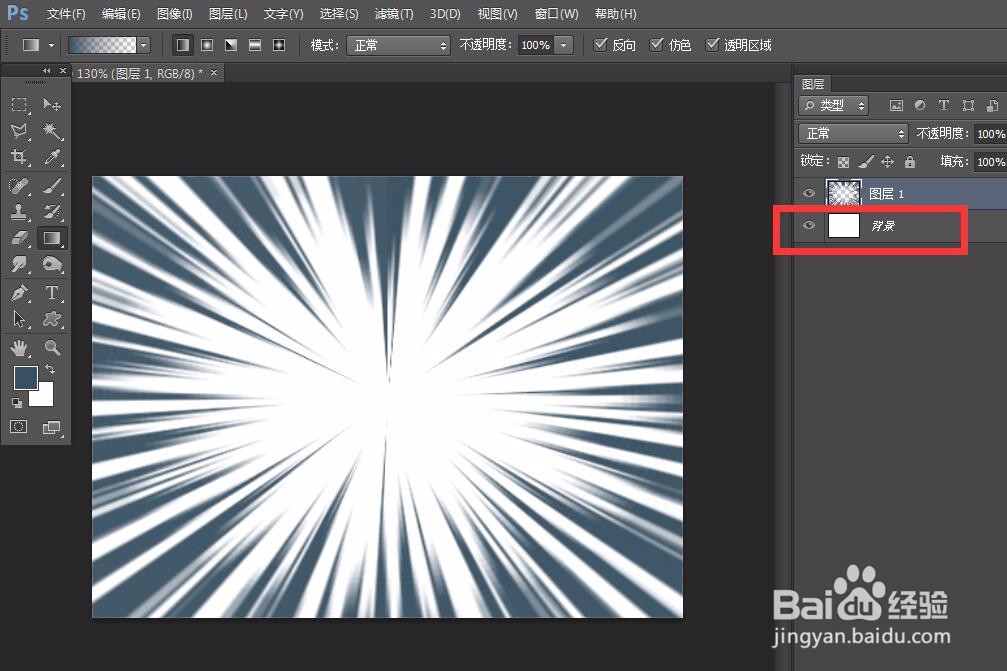Choose diamond gradient style
1007x671 pixels.
[x=279, y=45]
